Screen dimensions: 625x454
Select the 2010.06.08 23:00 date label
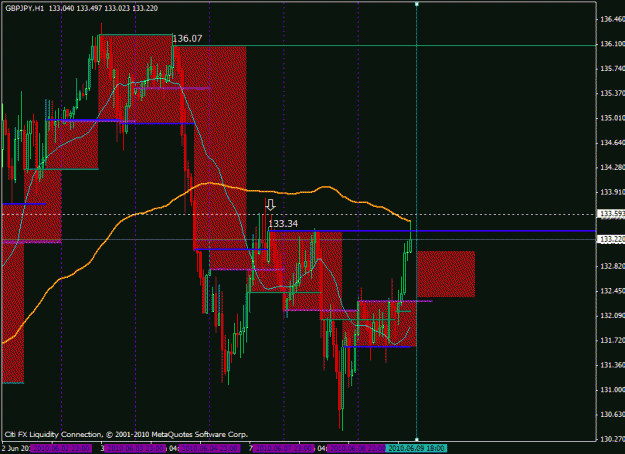(x=357, y=449)
